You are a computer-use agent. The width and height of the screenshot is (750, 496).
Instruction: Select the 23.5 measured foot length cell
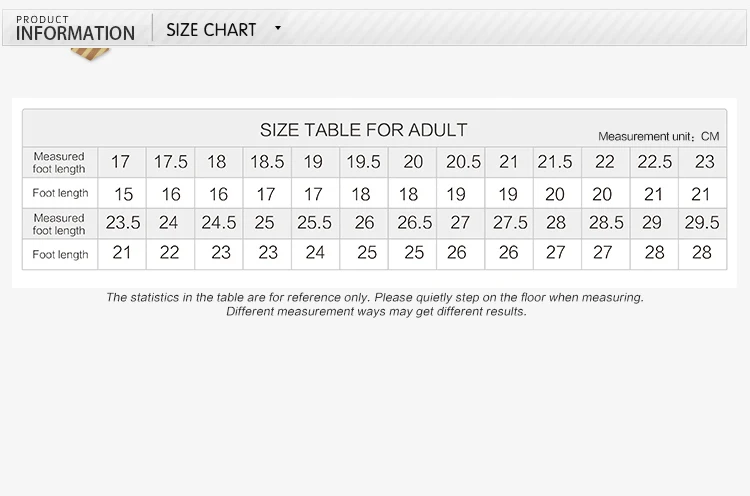pyautogui.click(x=122, y=223)
